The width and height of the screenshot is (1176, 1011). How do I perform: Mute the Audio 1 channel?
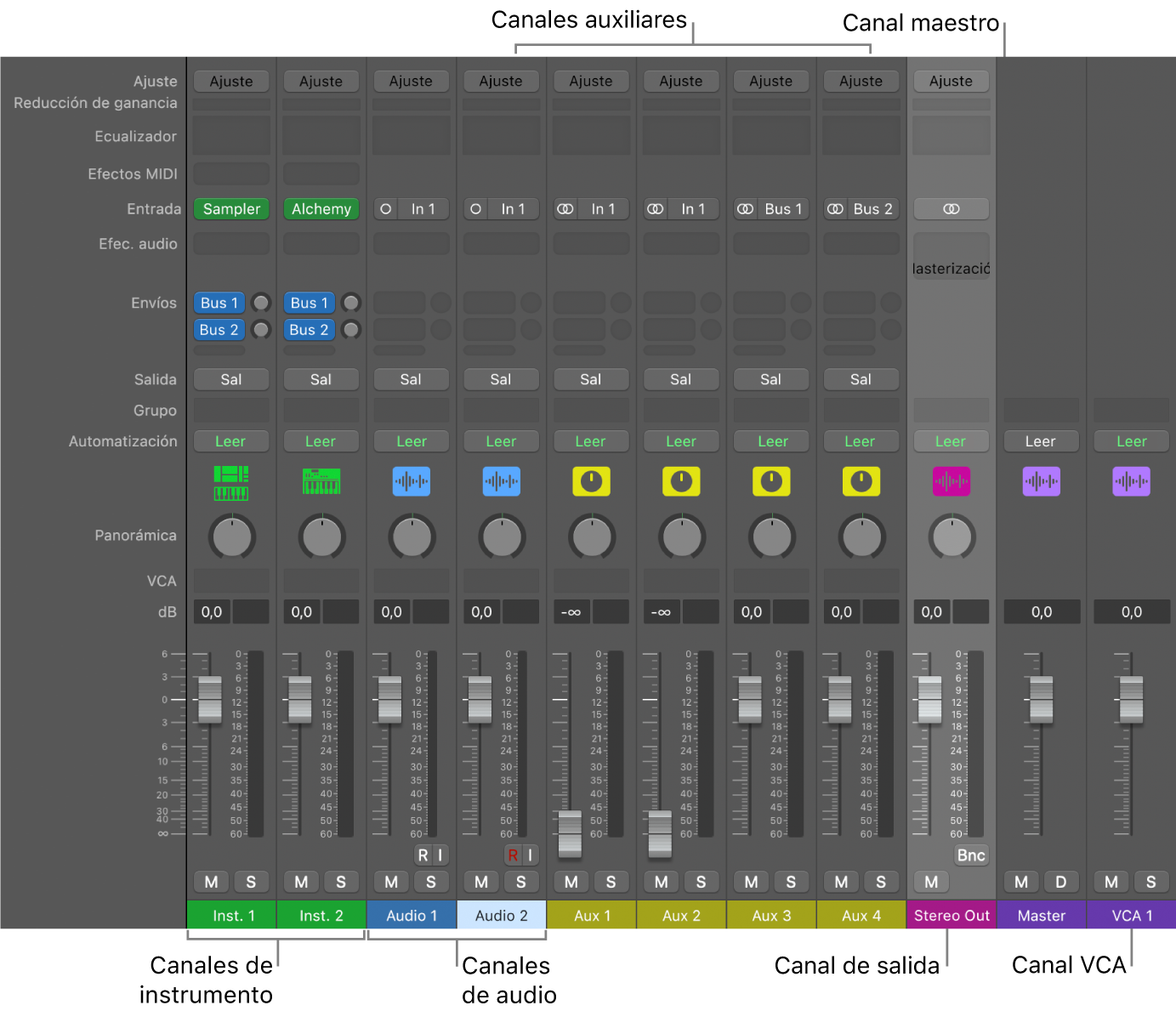[391, 882]
